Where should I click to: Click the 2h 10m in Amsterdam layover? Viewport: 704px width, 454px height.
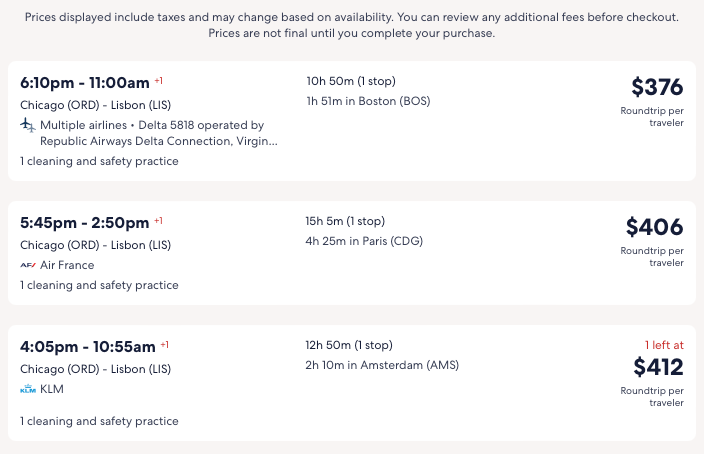[381, 365]
